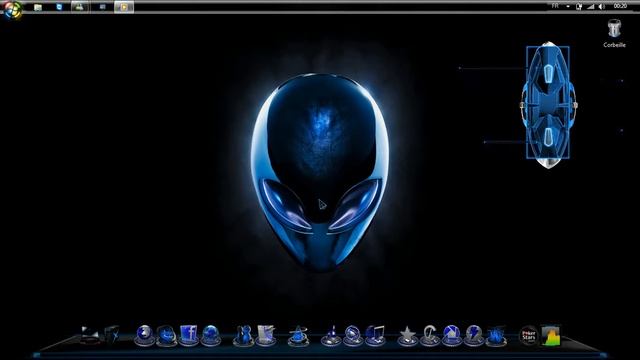
Task: Open the ringed blue star dock icon
Action: pos(298,336)
